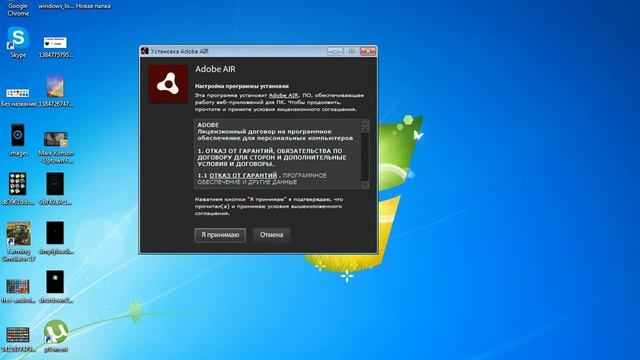Viewport: 640px width, 360px height.
Task: Select the 1384726747 image file
Action: (x=56, y=91)
